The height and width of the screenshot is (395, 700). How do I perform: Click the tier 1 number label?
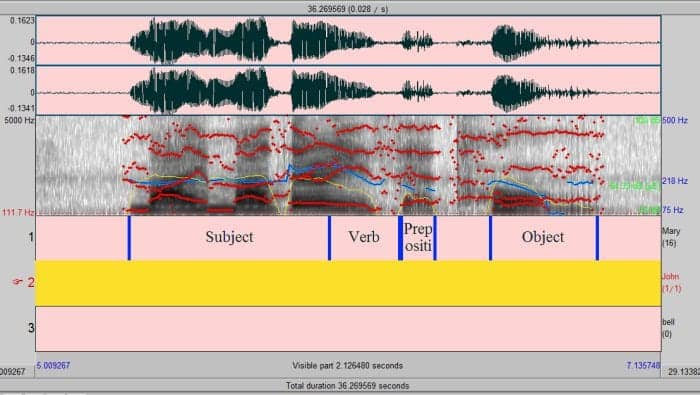pos(31,237)
